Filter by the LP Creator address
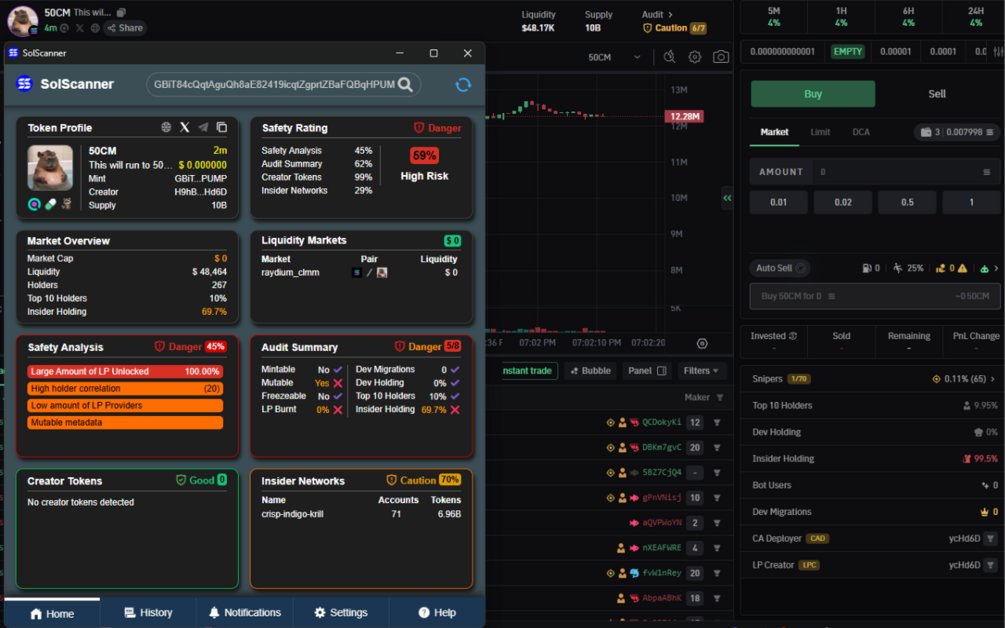 tap(990, 565)
